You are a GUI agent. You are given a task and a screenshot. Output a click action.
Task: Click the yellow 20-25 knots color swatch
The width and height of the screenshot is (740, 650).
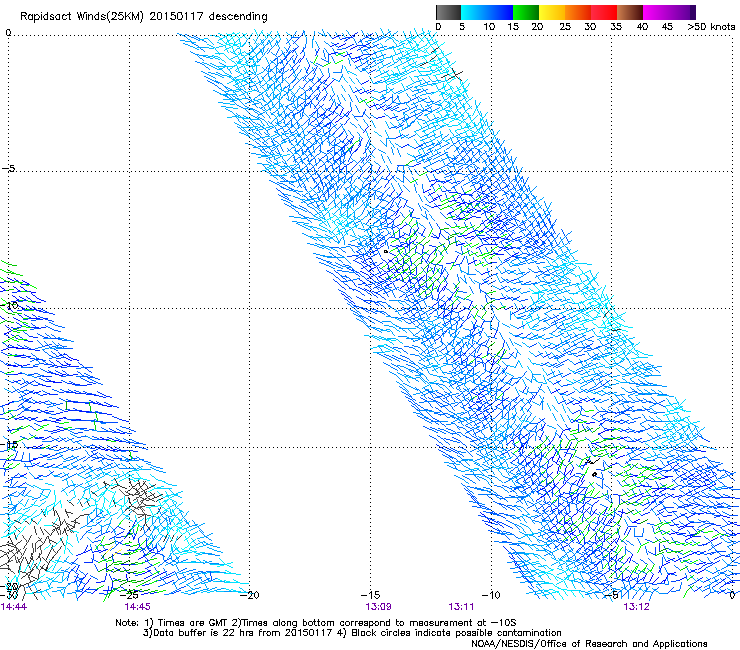click(552, 12)
